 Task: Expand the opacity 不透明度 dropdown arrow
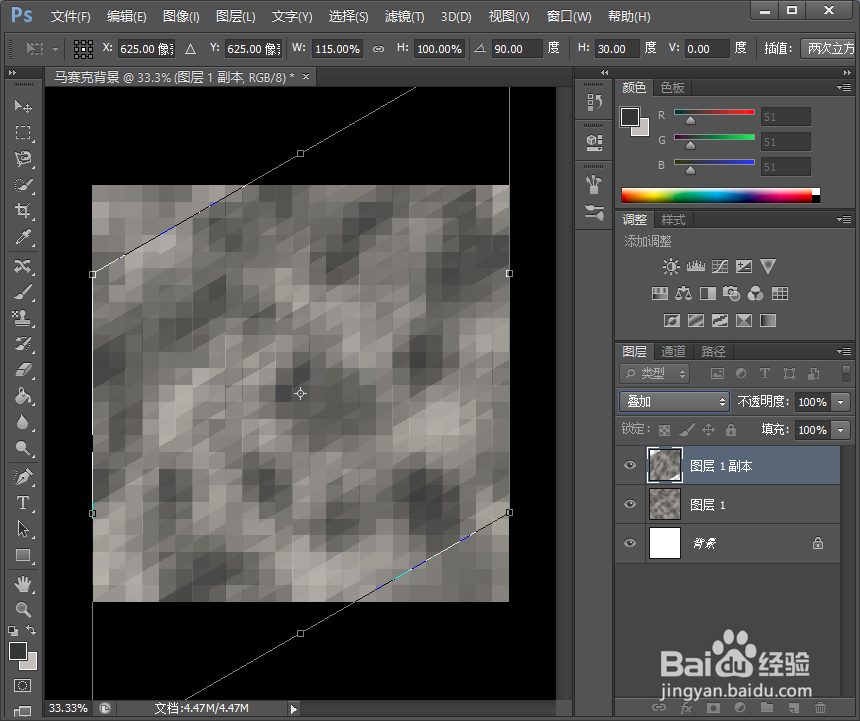point(840,402)
